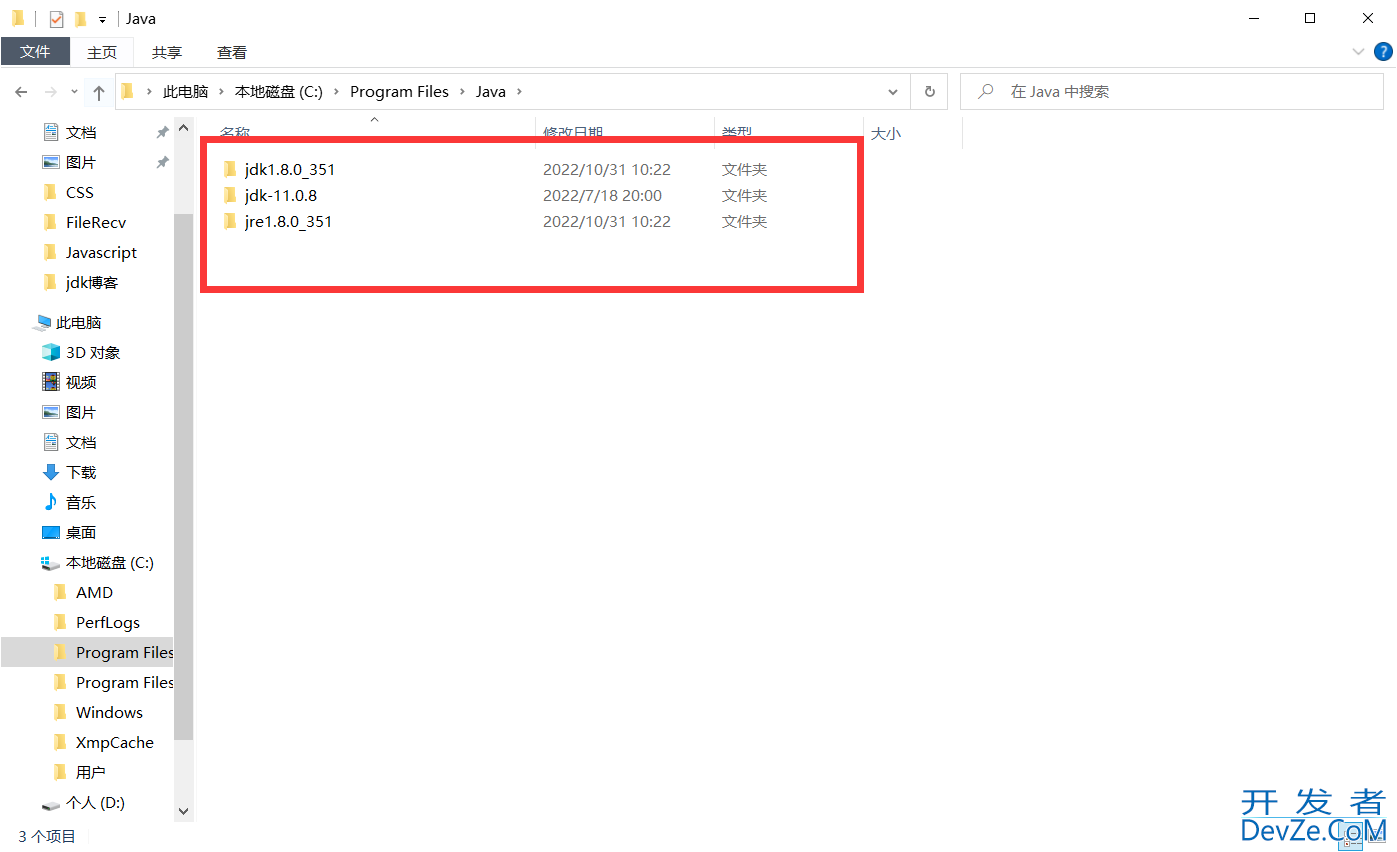Click Quick Access Toolbar new folder icon
This screenshot has height=852, width=1397.
coord(80,19)
